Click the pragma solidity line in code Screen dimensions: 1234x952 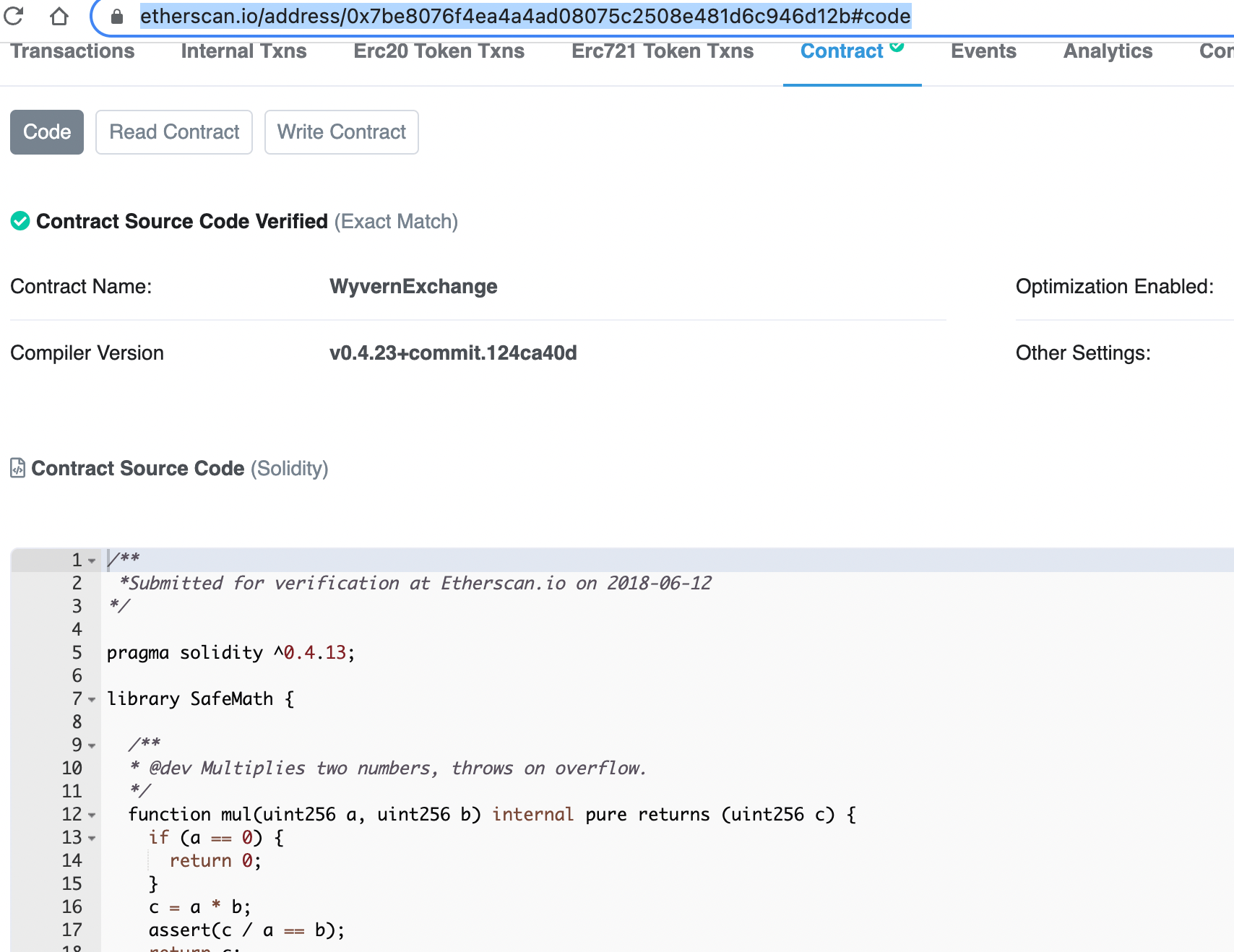click(x=231, y=653)
